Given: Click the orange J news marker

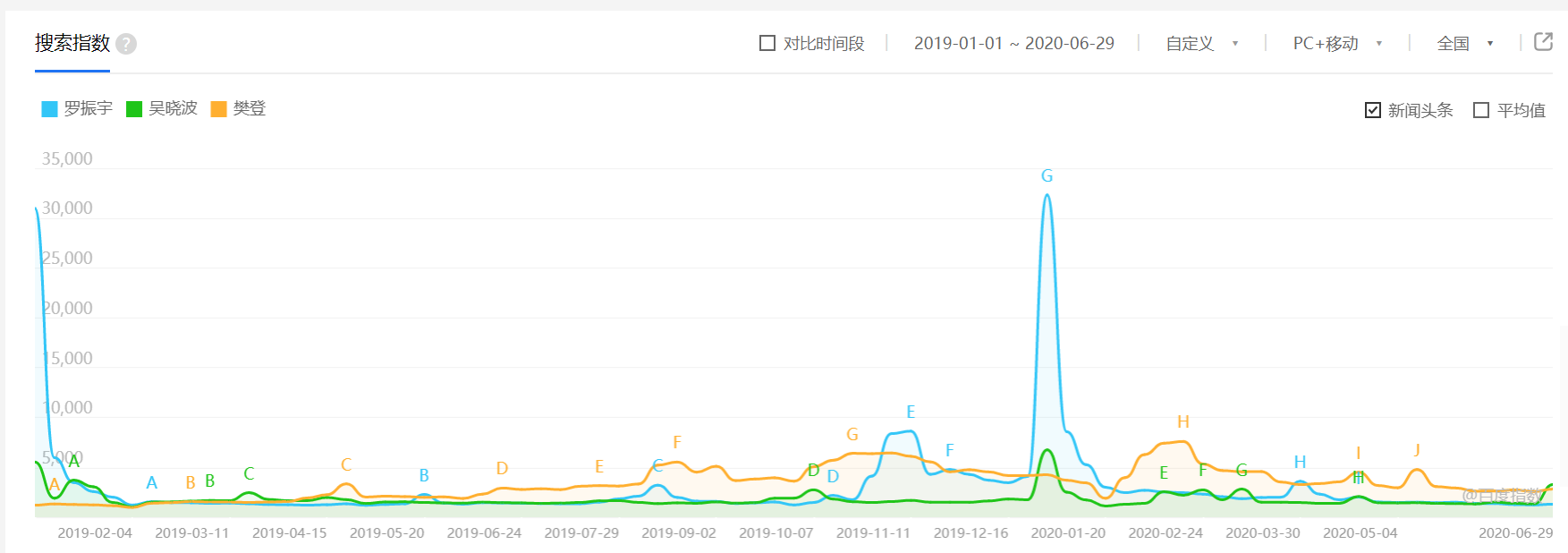Looking at the screenshot, I should click(x=1417, y=449).
